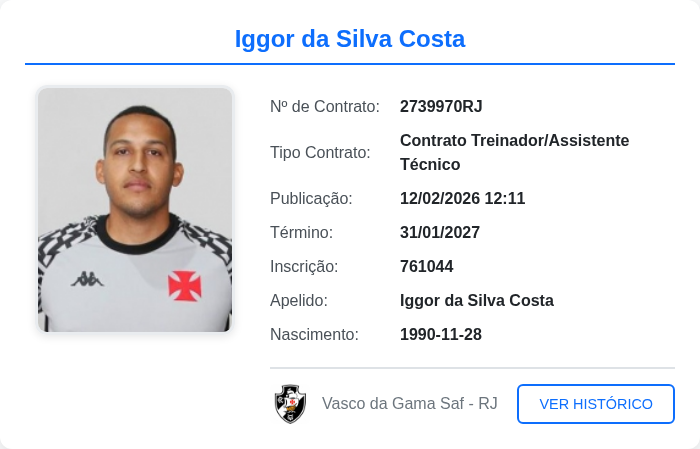This screenshot has width=700, height=449.
Task: Select the Apelido value Iggor da Silva Costa
Action: click(476, 301)
